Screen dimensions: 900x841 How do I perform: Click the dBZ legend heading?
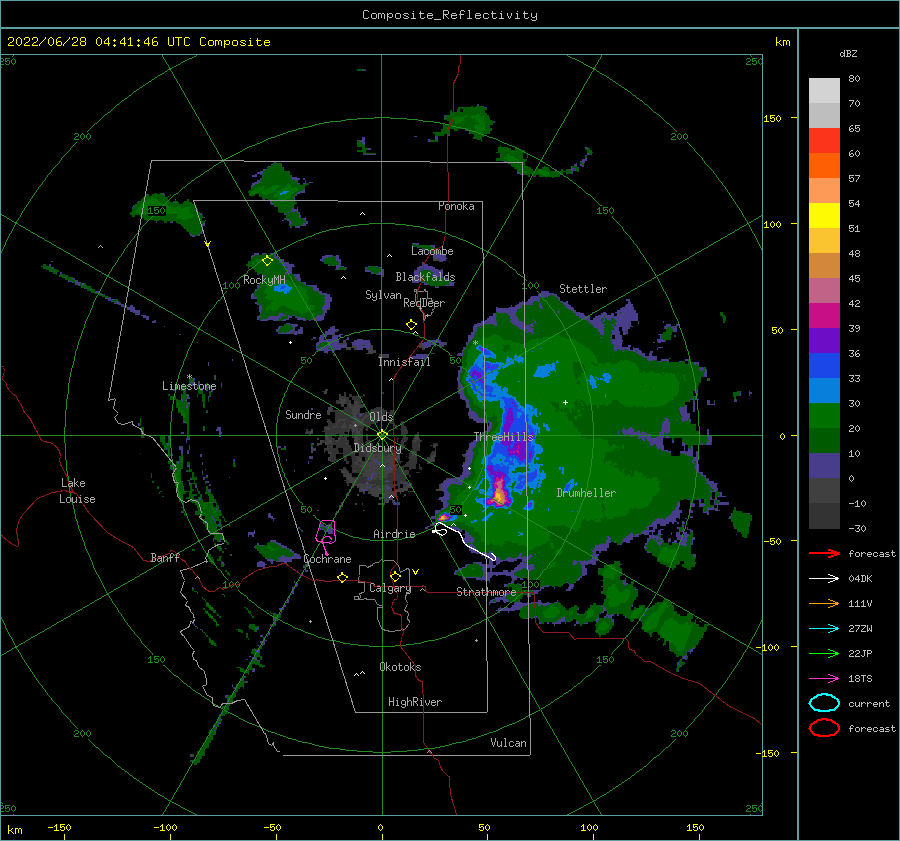pyautogui.click(x=848, y=53)
